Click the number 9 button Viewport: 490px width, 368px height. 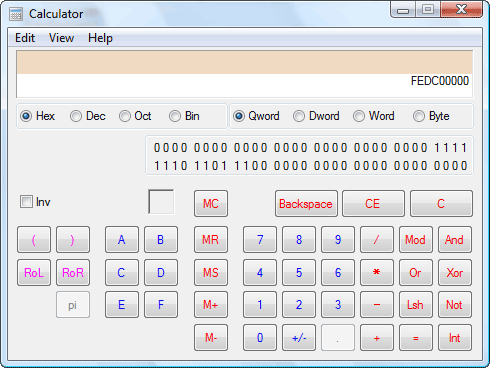(338, 240)
